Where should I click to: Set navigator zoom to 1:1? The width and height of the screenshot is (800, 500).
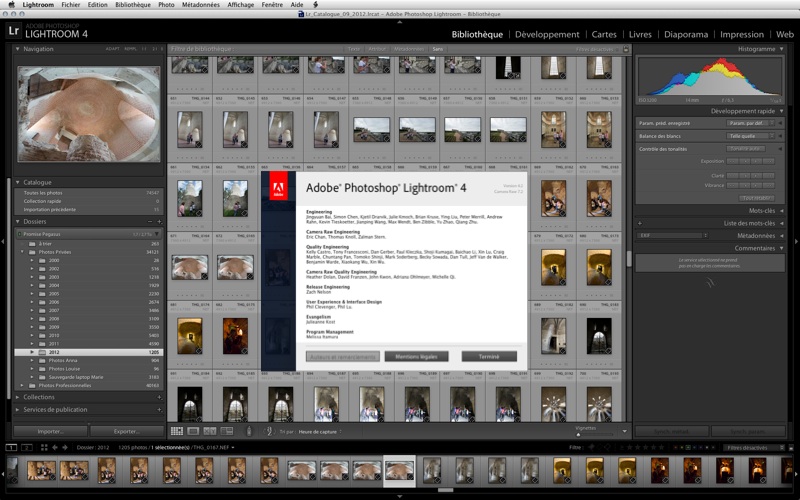click(x=144, y=49)
